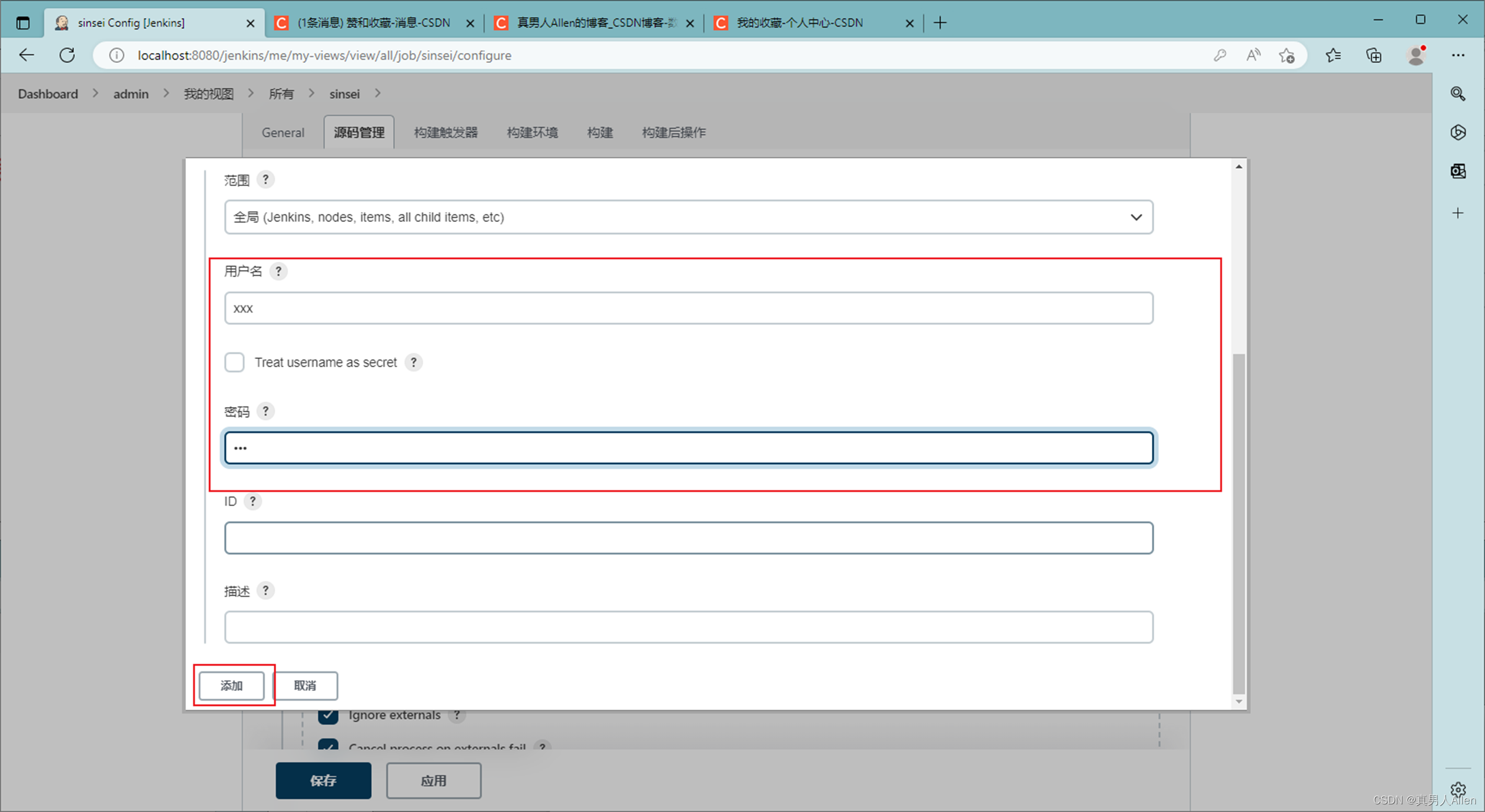Click the screenshot tool icon in sidebar
1485x812 pixels.
(1458, 171)
